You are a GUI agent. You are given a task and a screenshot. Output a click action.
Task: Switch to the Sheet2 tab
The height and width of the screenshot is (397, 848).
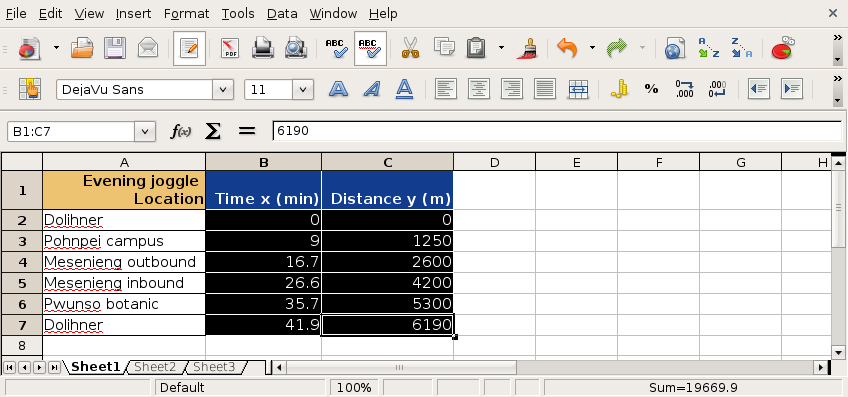[x=155, y=367]
